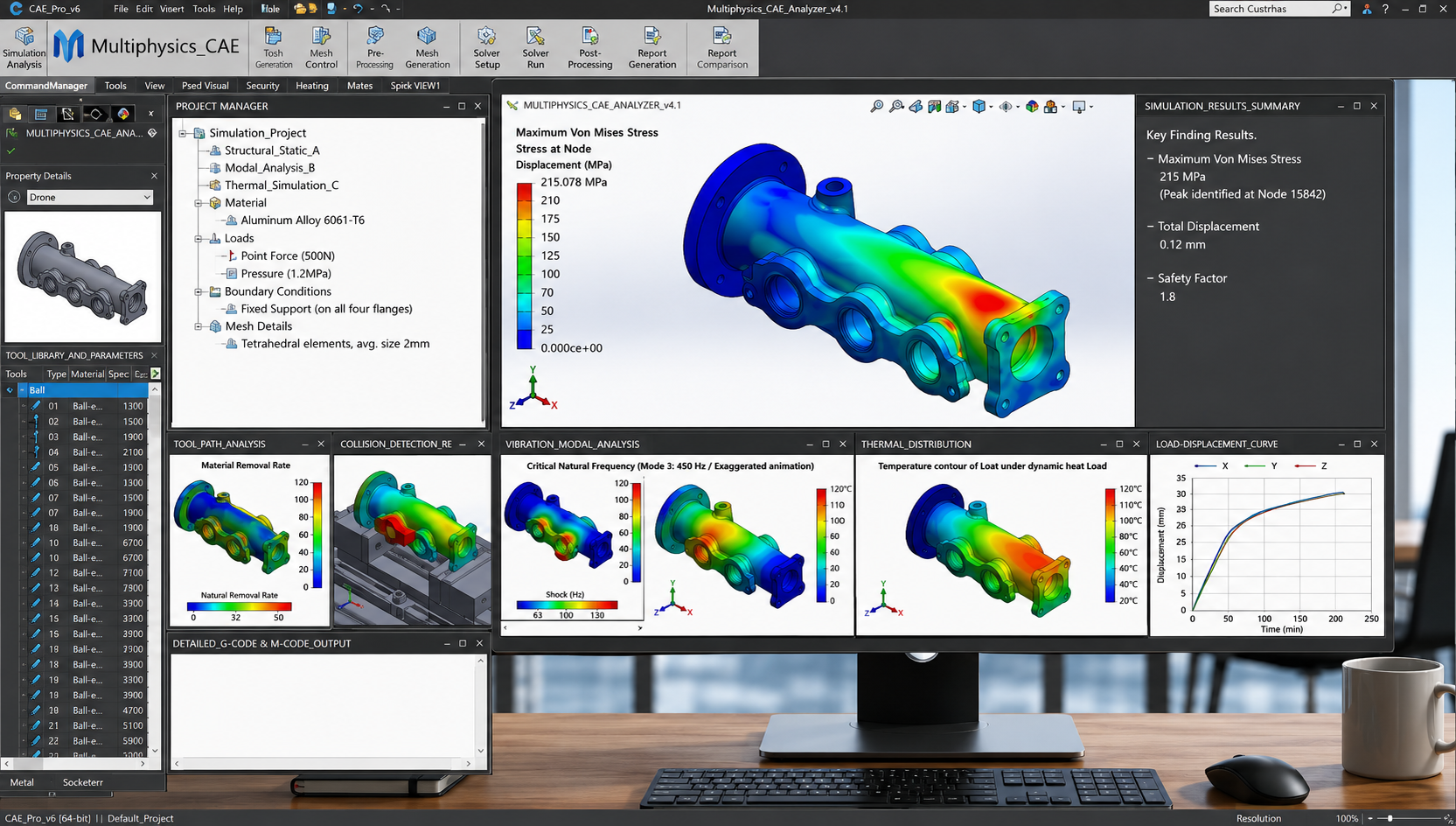
Task: Collapse the Material tree node
Action: point(199,203)
